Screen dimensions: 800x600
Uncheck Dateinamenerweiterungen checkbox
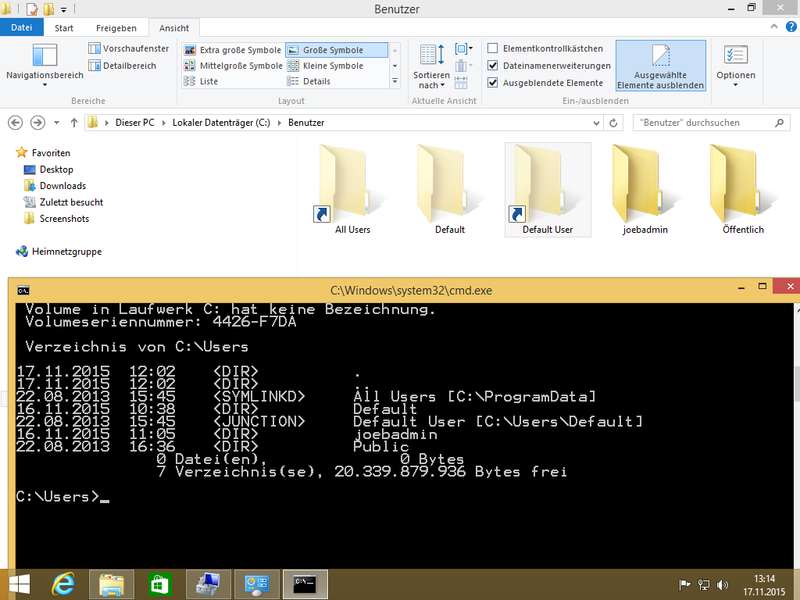point(493,66)
